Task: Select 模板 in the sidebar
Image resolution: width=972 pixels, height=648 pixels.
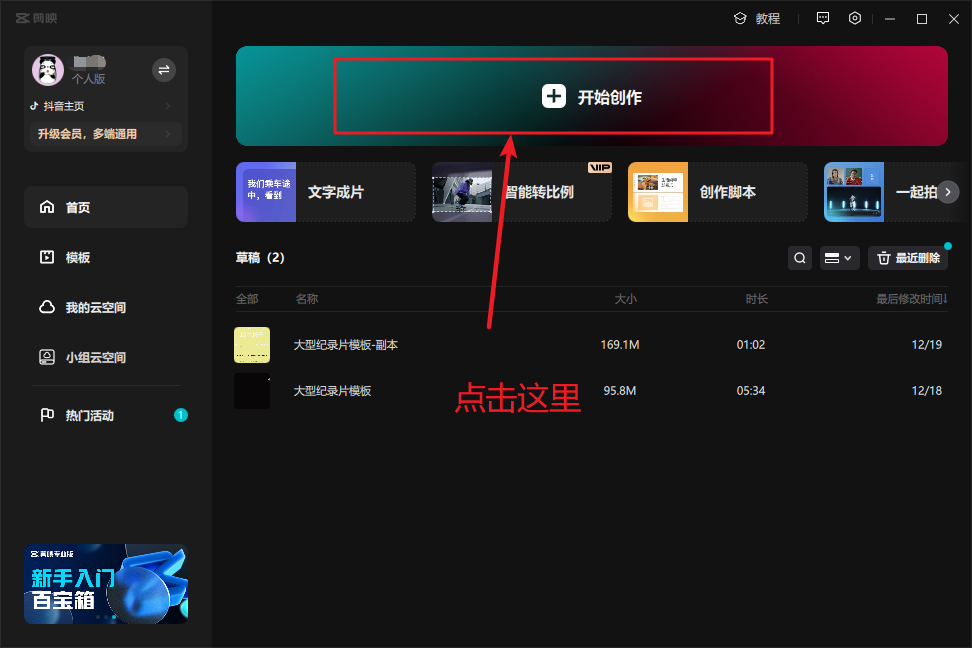Action: pyautogui.click(x=78, y=257)
